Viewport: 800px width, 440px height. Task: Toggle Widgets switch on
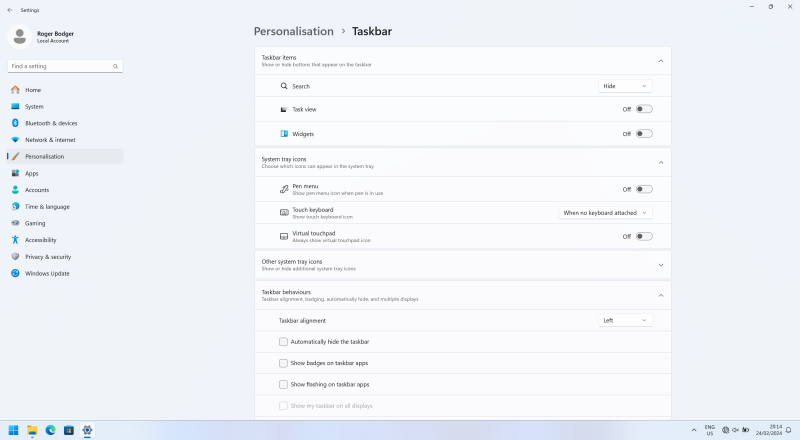644,134
